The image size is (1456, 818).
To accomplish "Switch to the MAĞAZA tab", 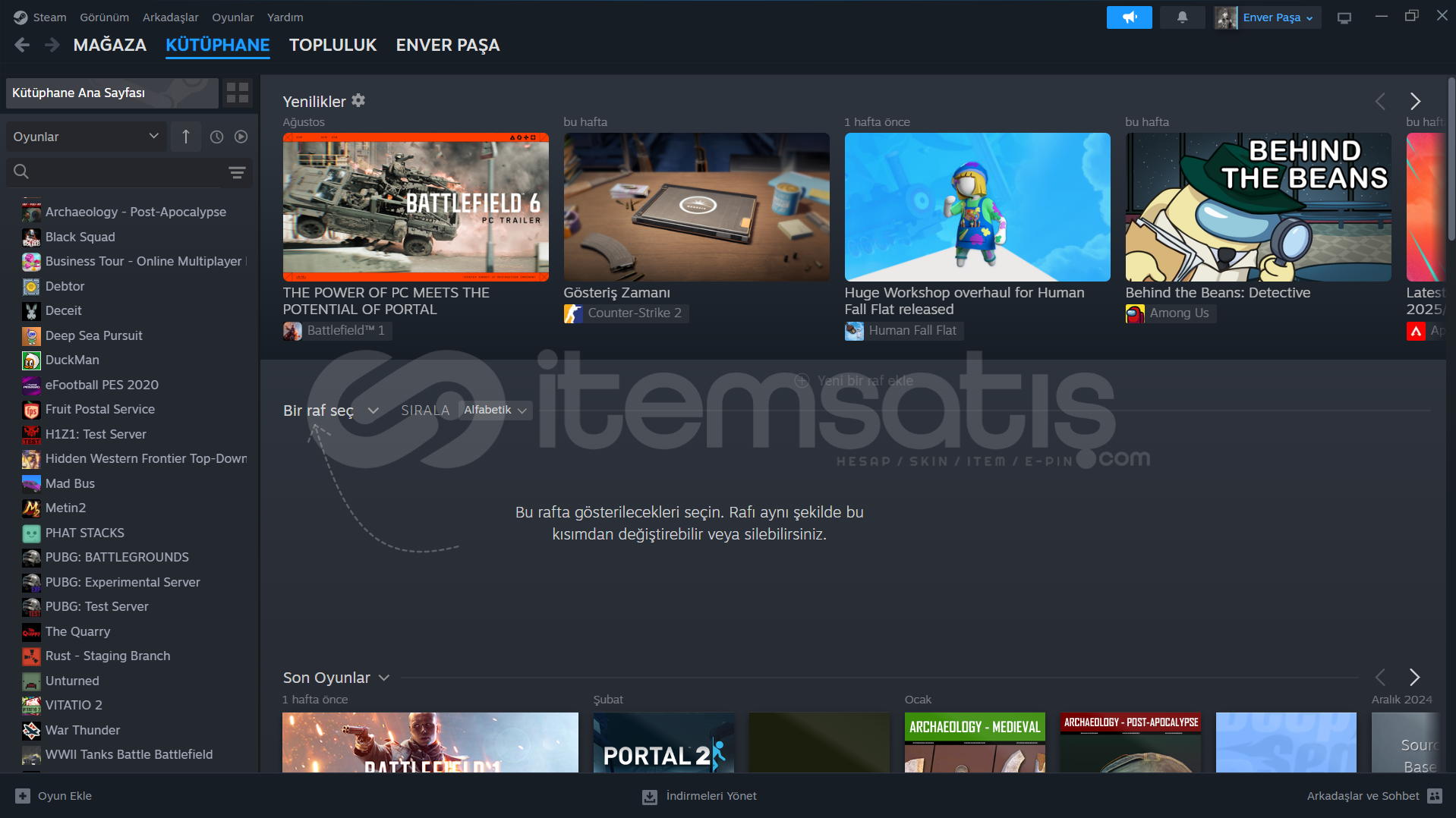I will click(109, 45).
